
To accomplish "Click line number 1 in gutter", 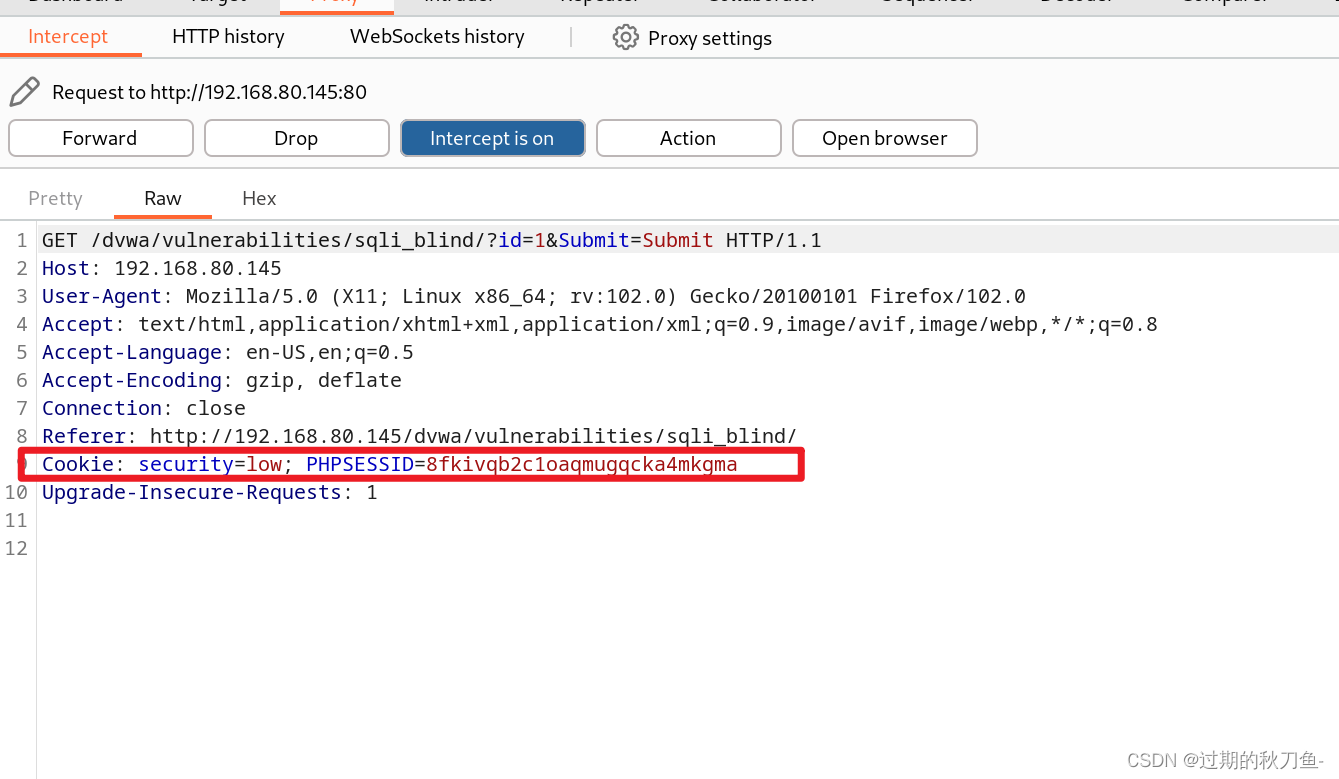I will coord(21,240).
